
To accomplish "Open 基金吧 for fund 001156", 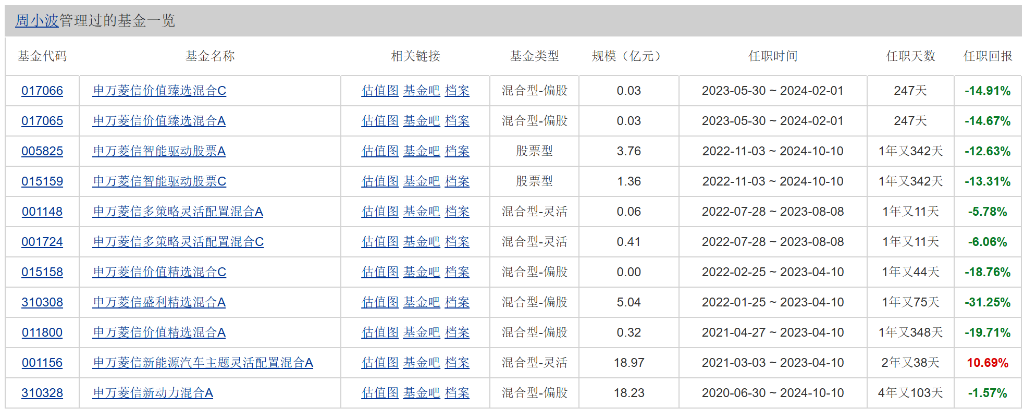I will tap(421, 363).
